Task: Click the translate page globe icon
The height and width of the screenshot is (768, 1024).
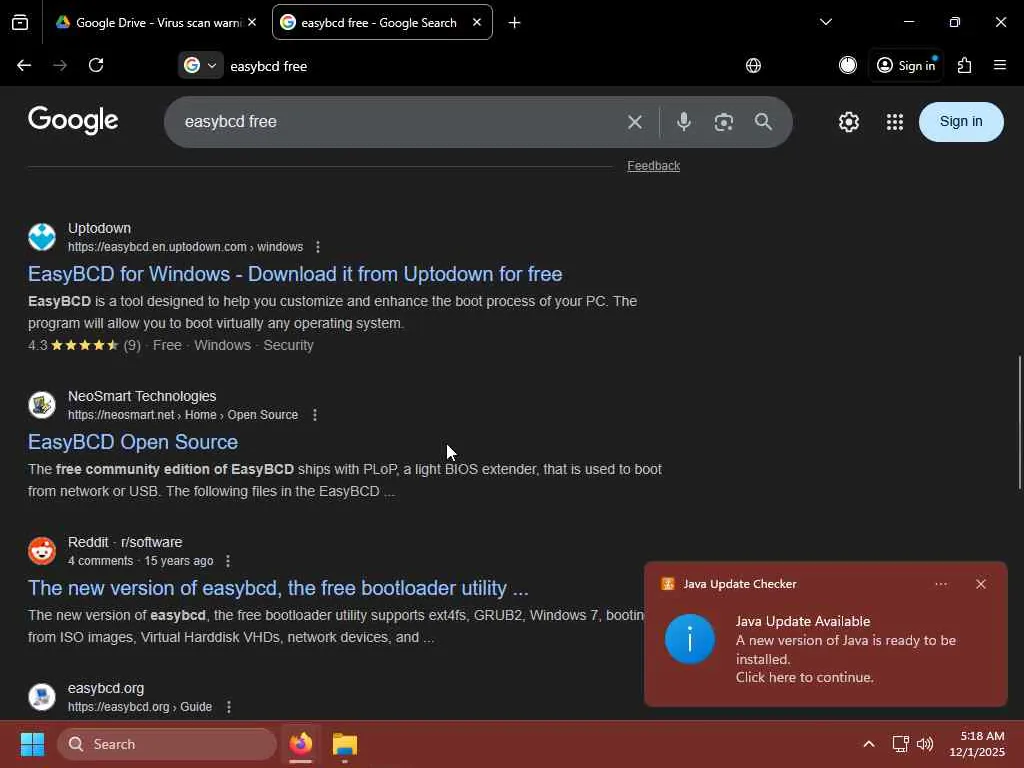Action: tap(754, 65)
